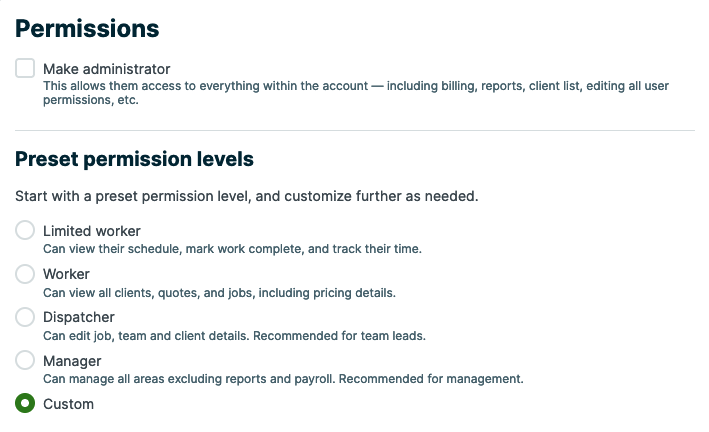
Task: Click the 'Permissions' heading
Action: tap(87, 28)
